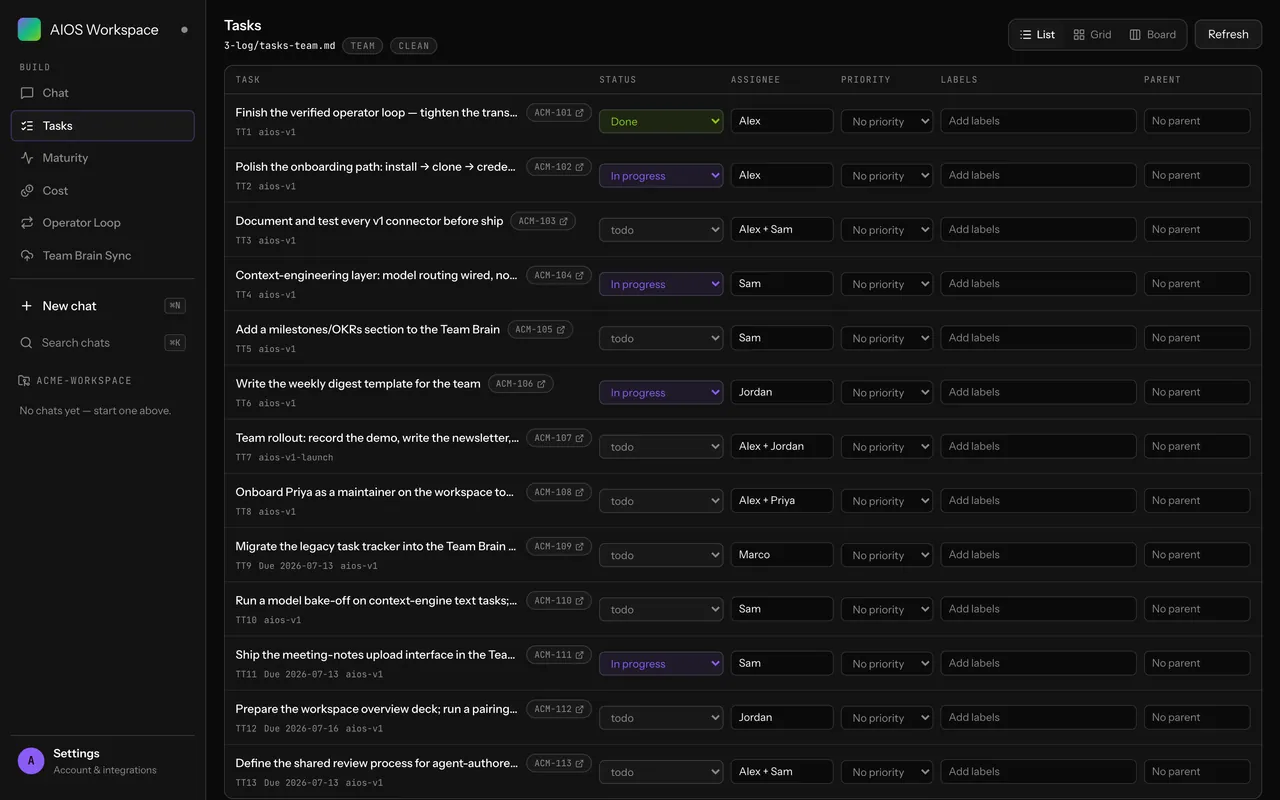Open Team Brain Sync page
This screenshot has width=1280, height=800.
(x=102, y=256)
